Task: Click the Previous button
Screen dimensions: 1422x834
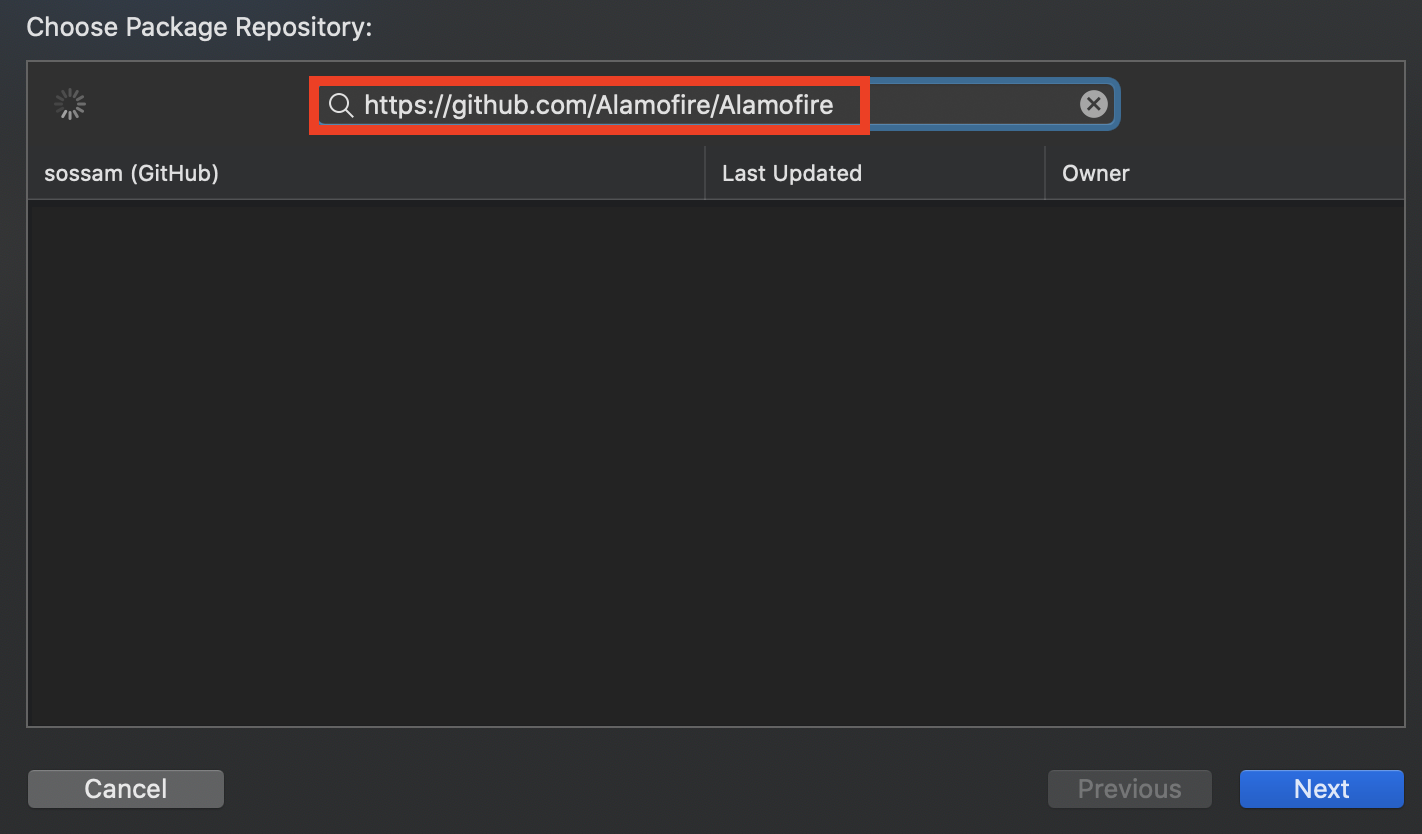Action: tap(1130, 789)
